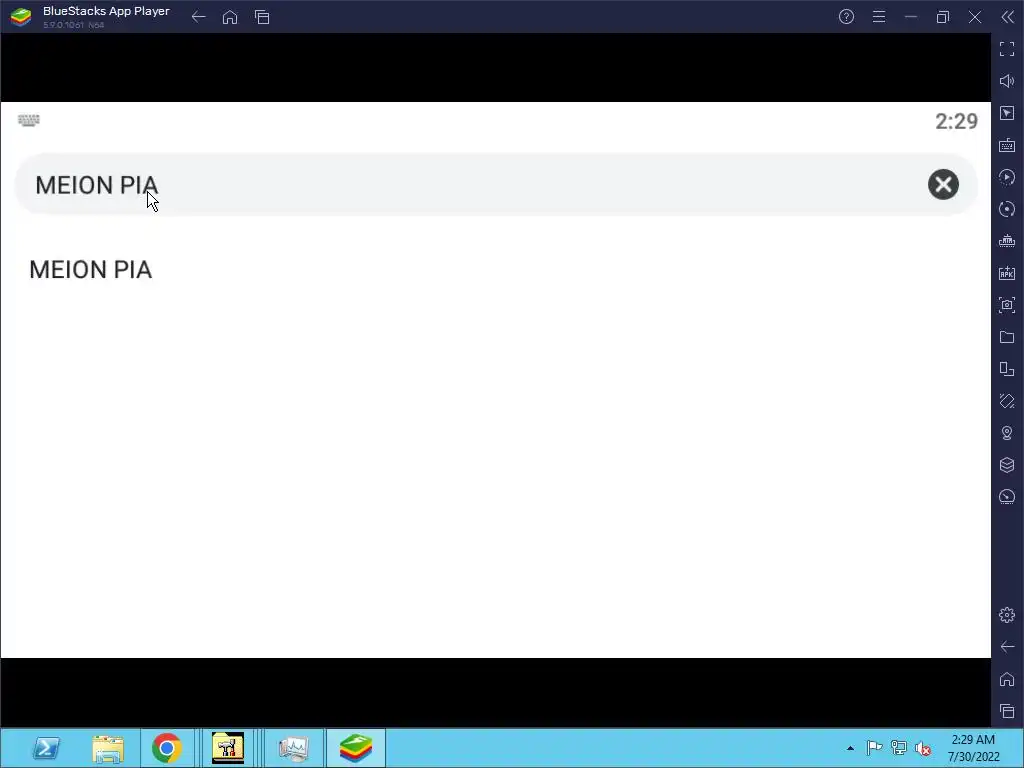
Task: Click the shake device icon in sidebar
Action: pos(1007,401)
